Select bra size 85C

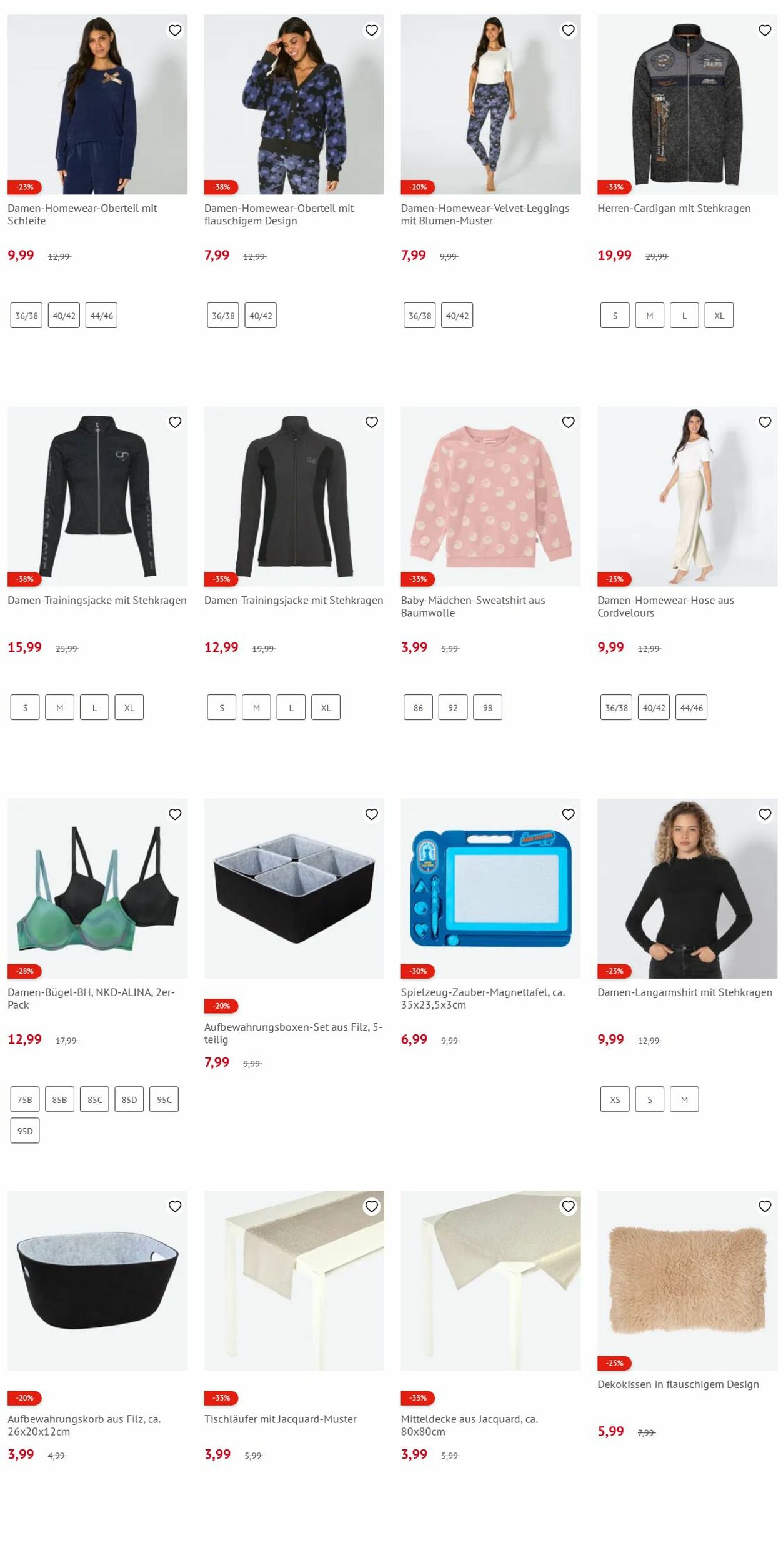pyautogui.click(x=94, y=1099)
